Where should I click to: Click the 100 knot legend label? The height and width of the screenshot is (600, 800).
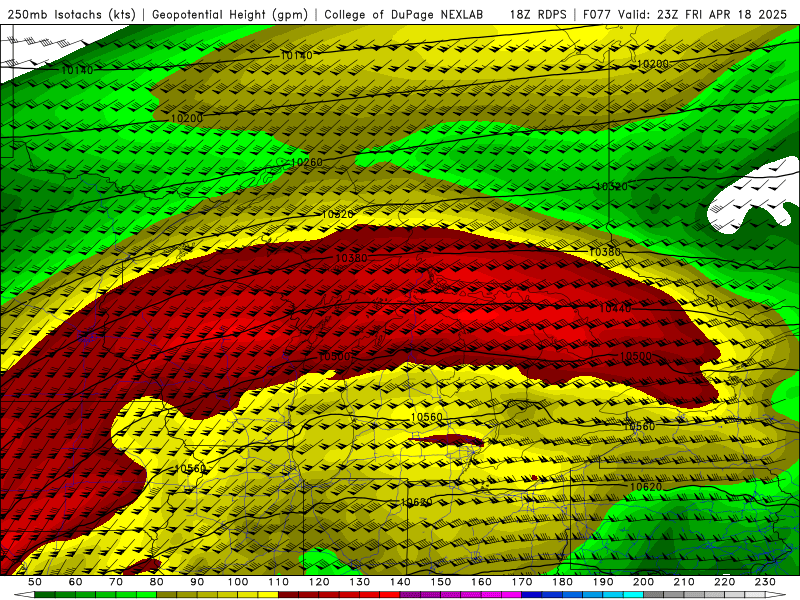pyautogui.click(x=238, y=582)
